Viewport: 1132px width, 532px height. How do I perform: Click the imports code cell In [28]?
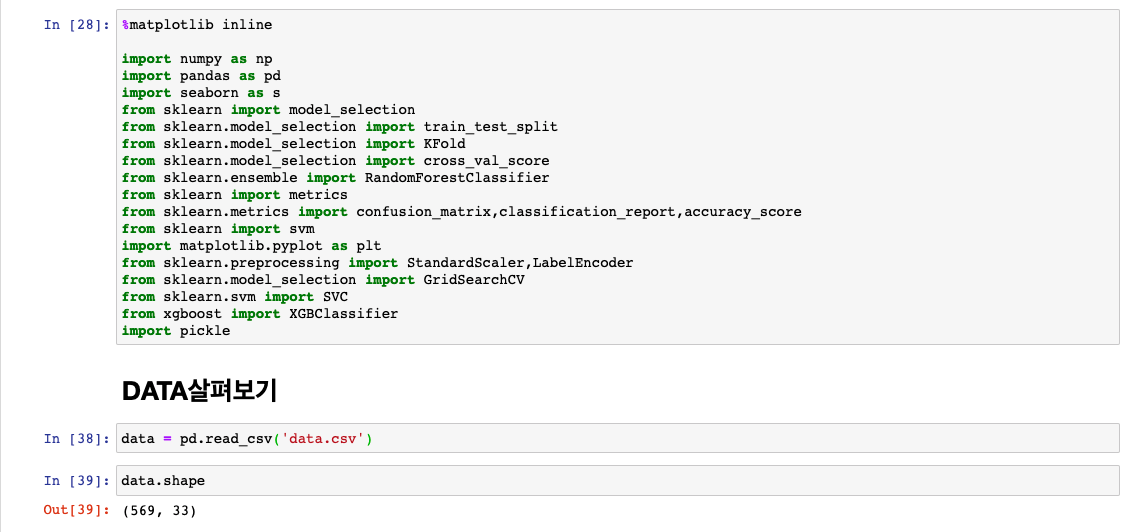tap(617, 177)
